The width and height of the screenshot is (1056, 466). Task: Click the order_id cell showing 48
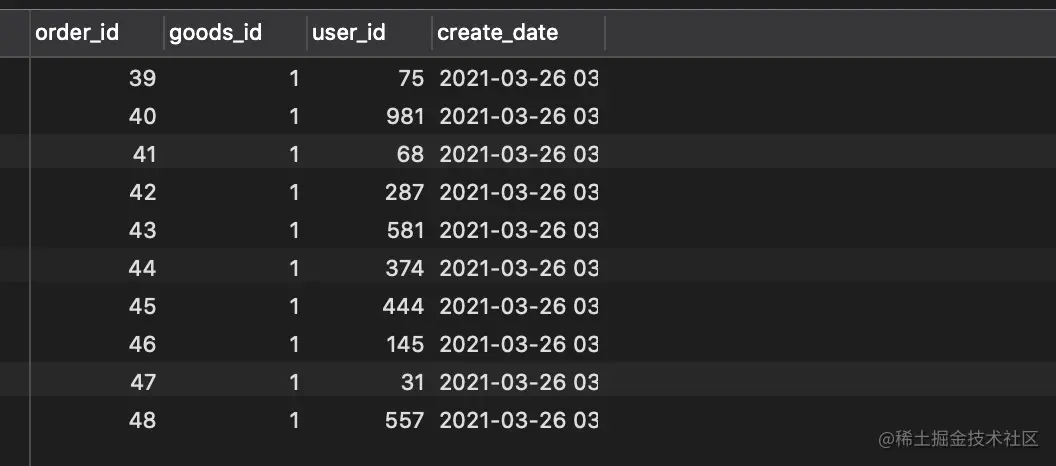[x=142, y=421]
